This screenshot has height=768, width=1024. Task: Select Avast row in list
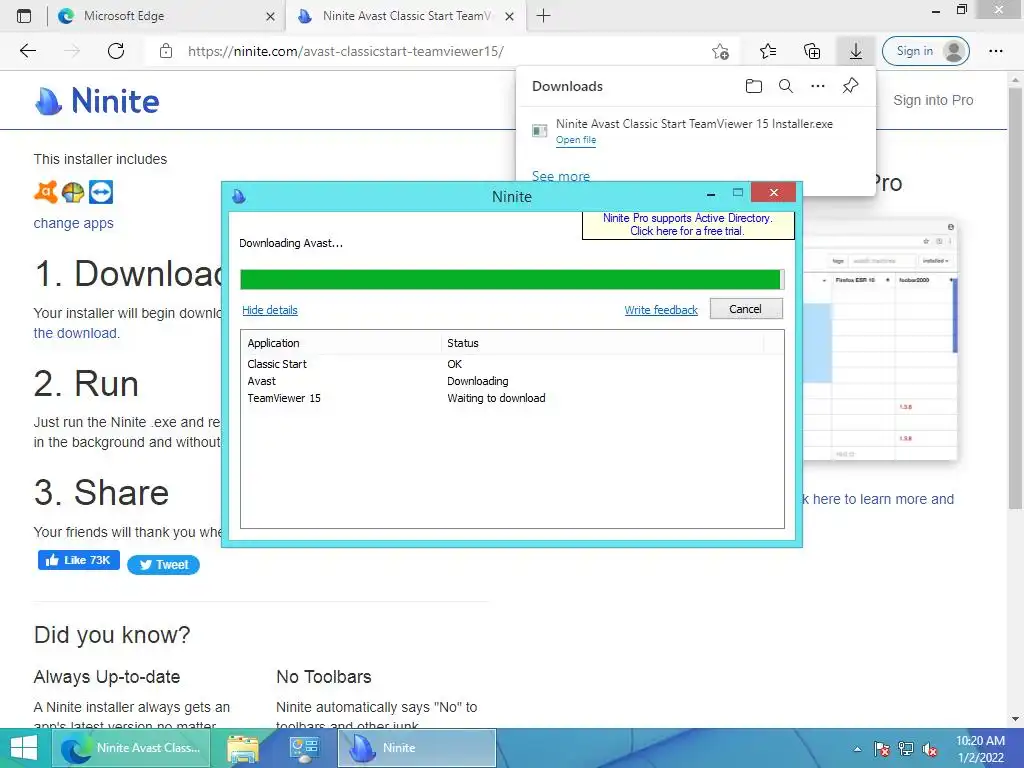(x=512, y=381)
